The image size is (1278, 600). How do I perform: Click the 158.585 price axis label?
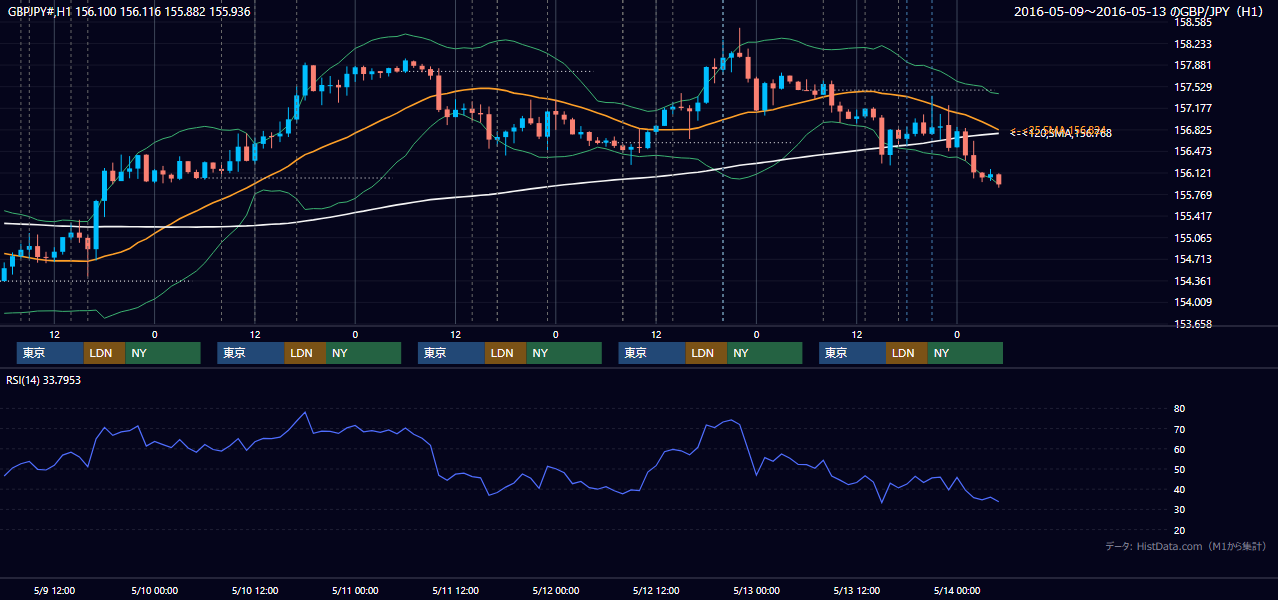click(x=1192, y=22)
